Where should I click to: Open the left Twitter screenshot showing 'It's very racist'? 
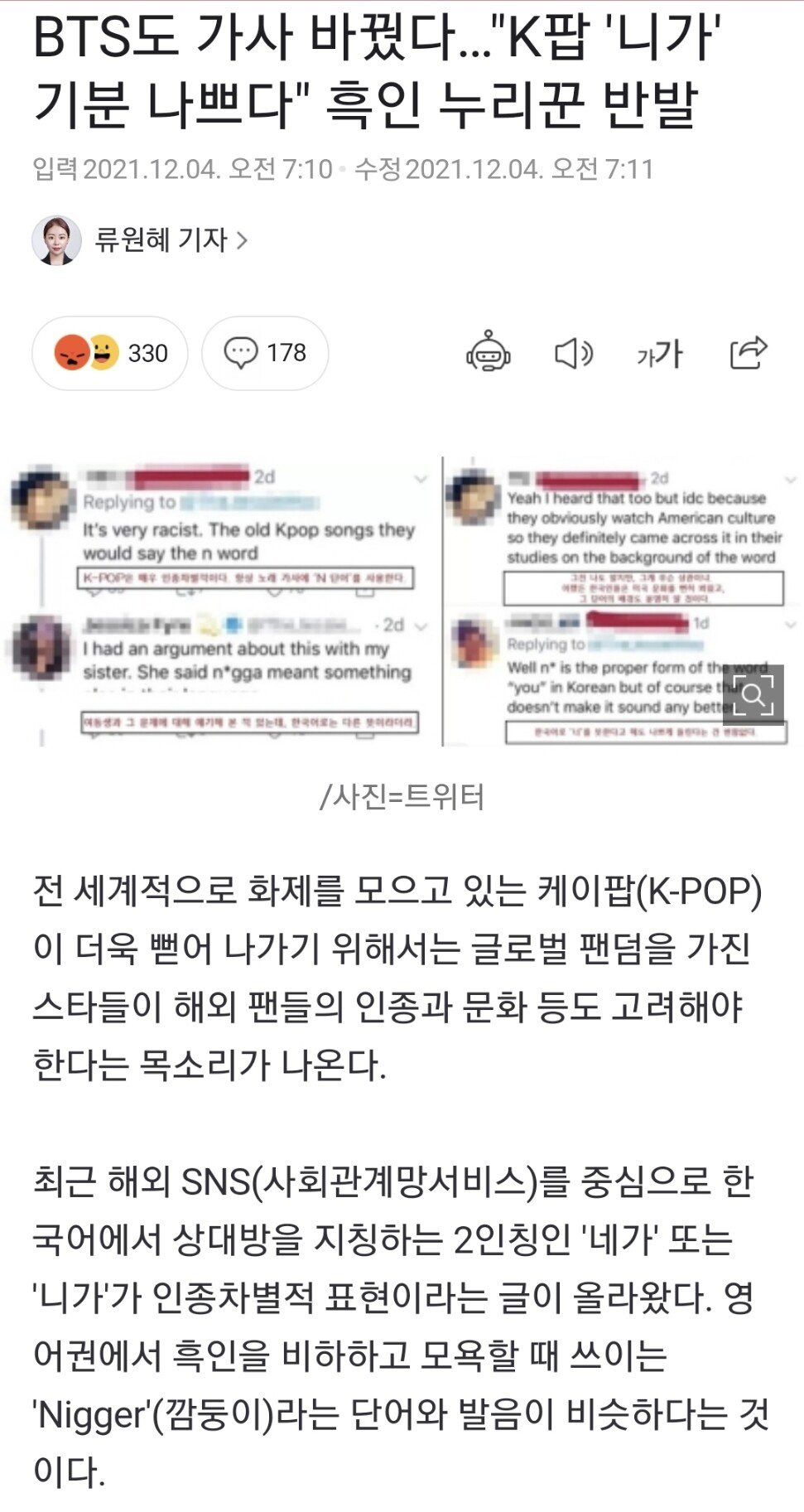point(221,602)
